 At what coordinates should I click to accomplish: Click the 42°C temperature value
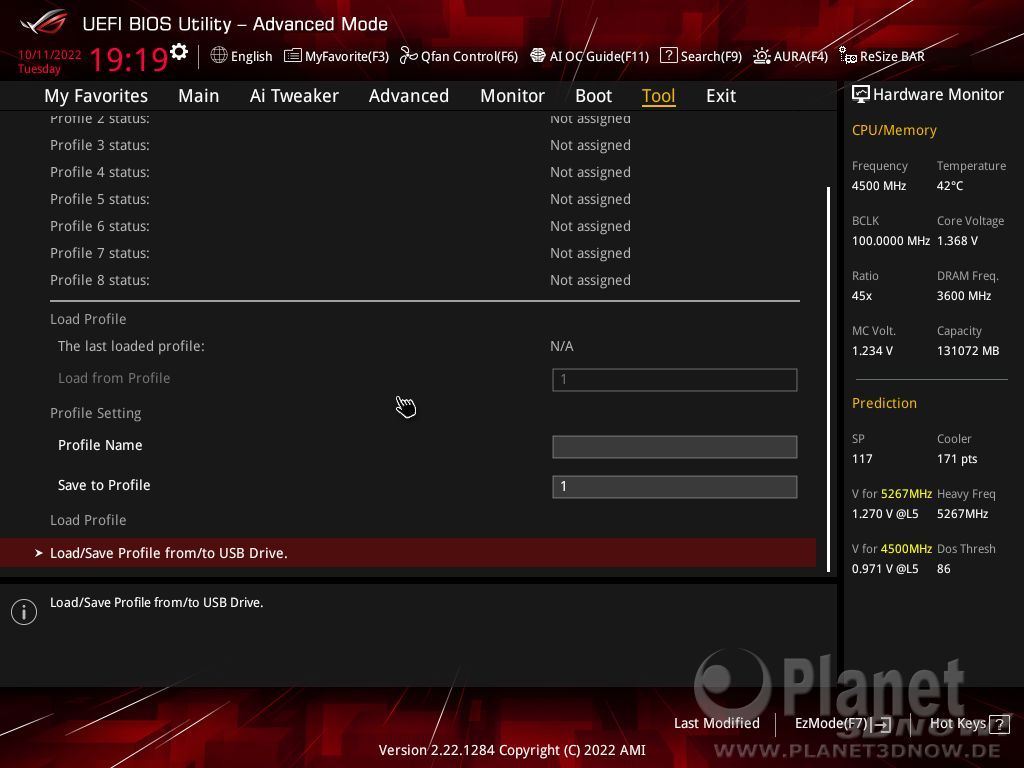tap(950, 186)
